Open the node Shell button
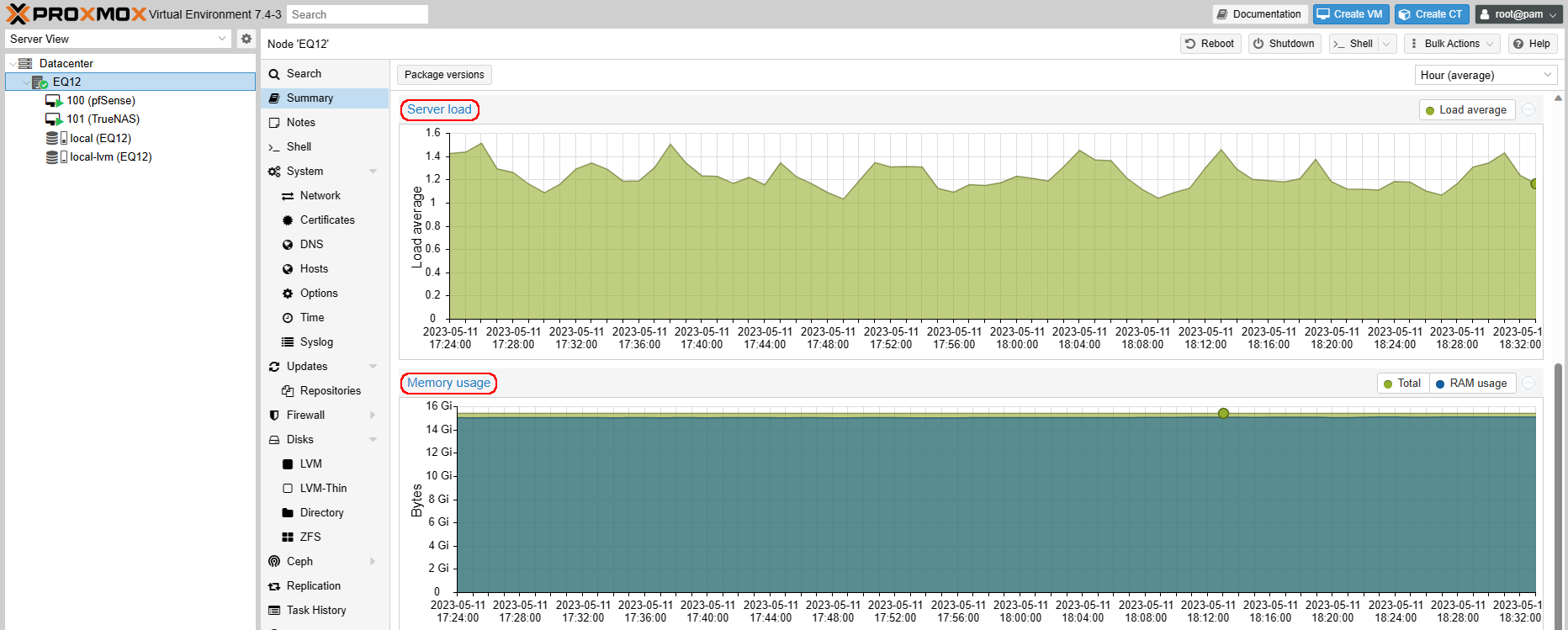This screenshot has width=1568, height=630. 1353,44
